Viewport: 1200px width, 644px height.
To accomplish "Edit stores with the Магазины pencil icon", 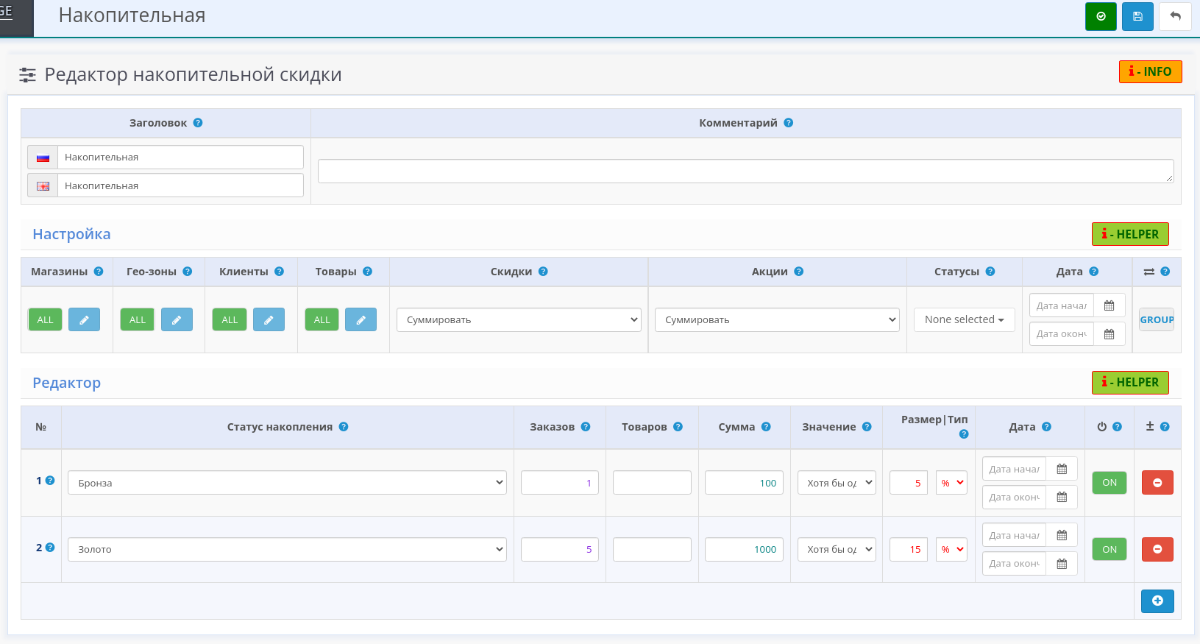I will [84, 319].
